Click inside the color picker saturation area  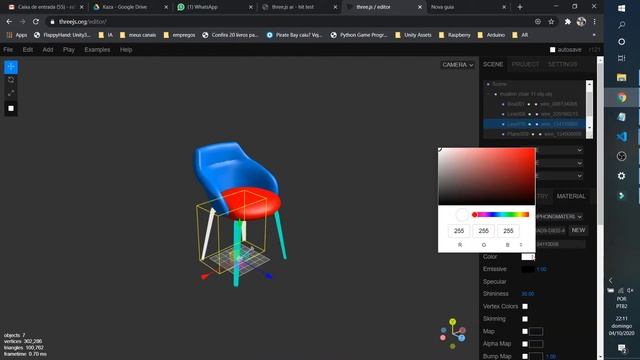tap(487, 176)
